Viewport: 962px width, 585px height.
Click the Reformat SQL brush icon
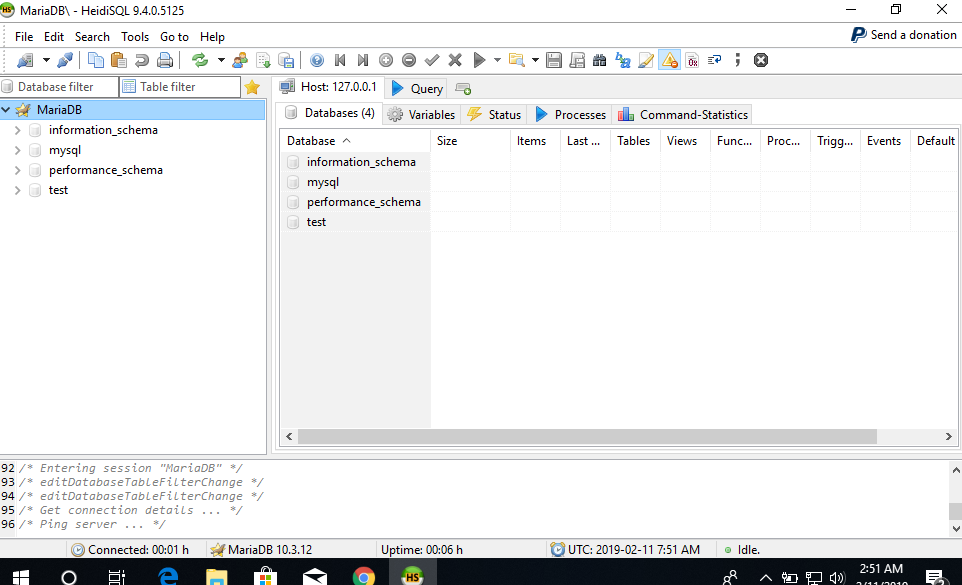[x=646, y=60]
